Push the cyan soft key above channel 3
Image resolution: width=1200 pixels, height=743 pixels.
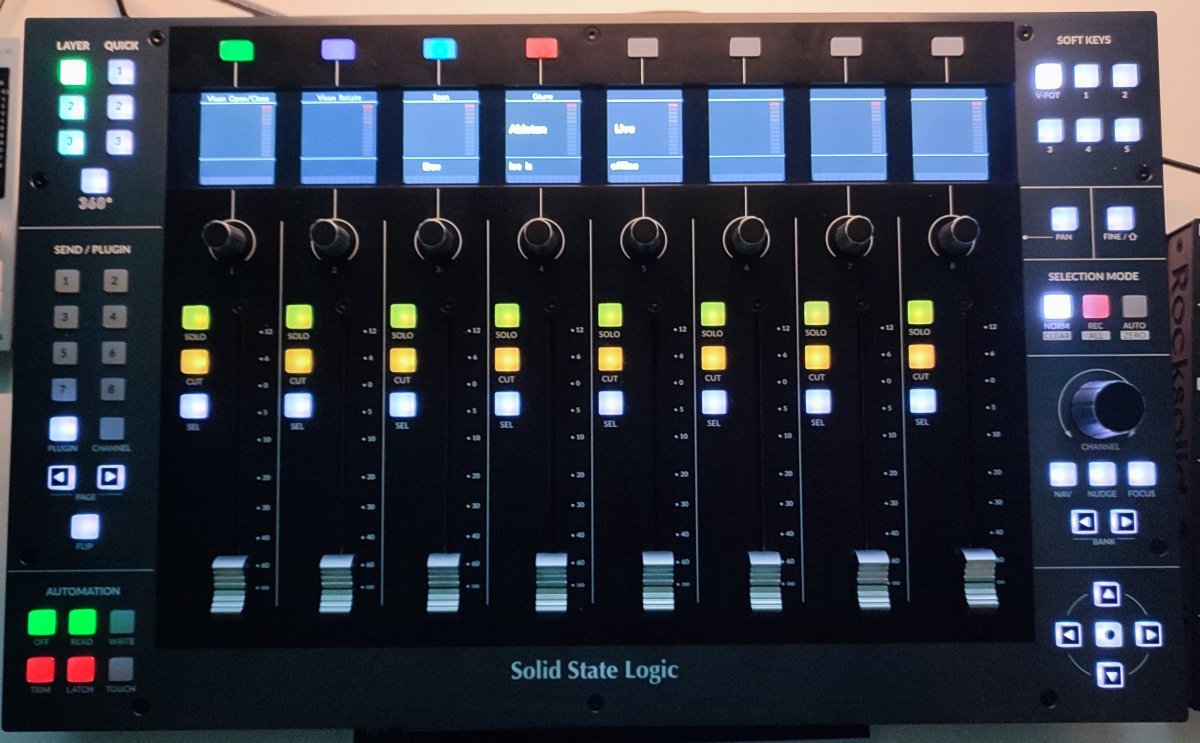440,48
